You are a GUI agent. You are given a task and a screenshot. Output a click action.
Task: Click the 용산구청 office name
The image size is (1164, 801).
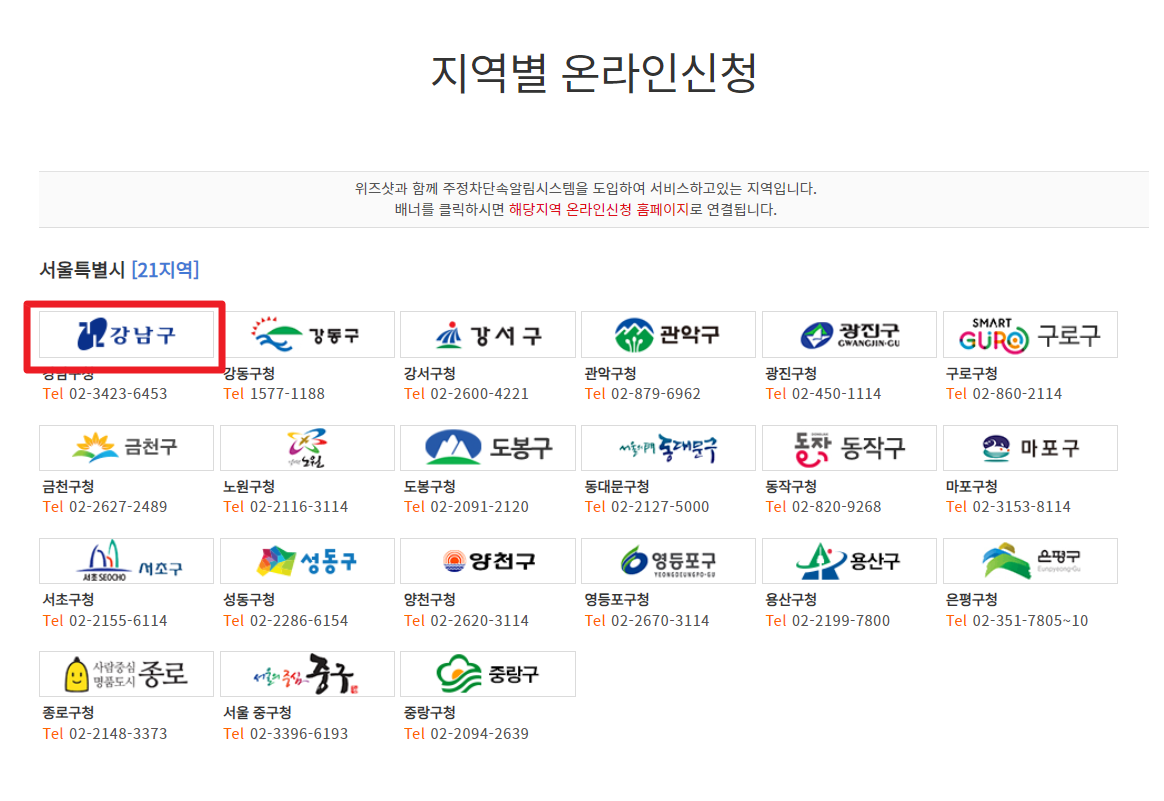pos(791,600)
